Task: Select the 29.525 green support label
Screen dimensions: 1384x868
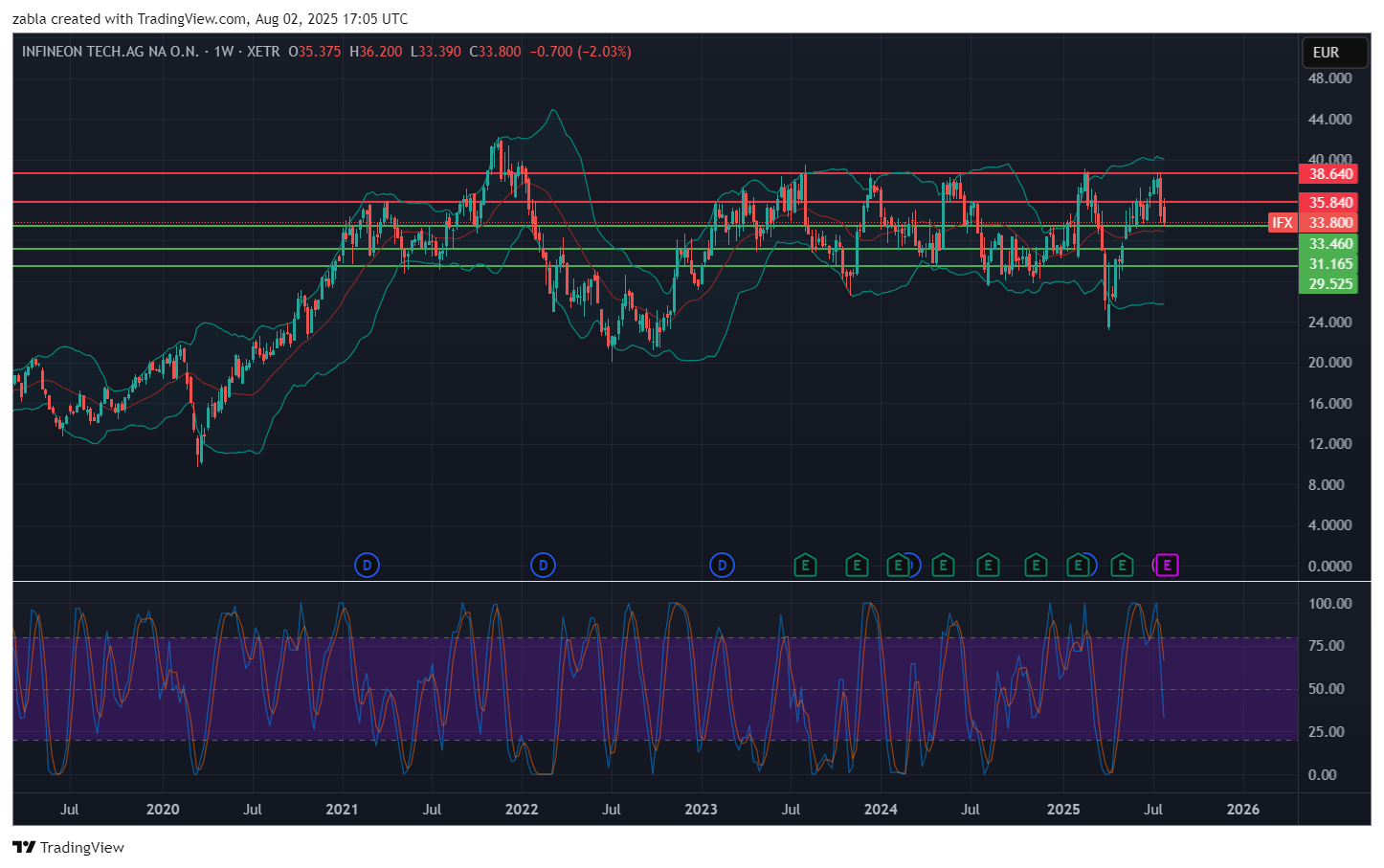Action: (x=1328, y=284)
